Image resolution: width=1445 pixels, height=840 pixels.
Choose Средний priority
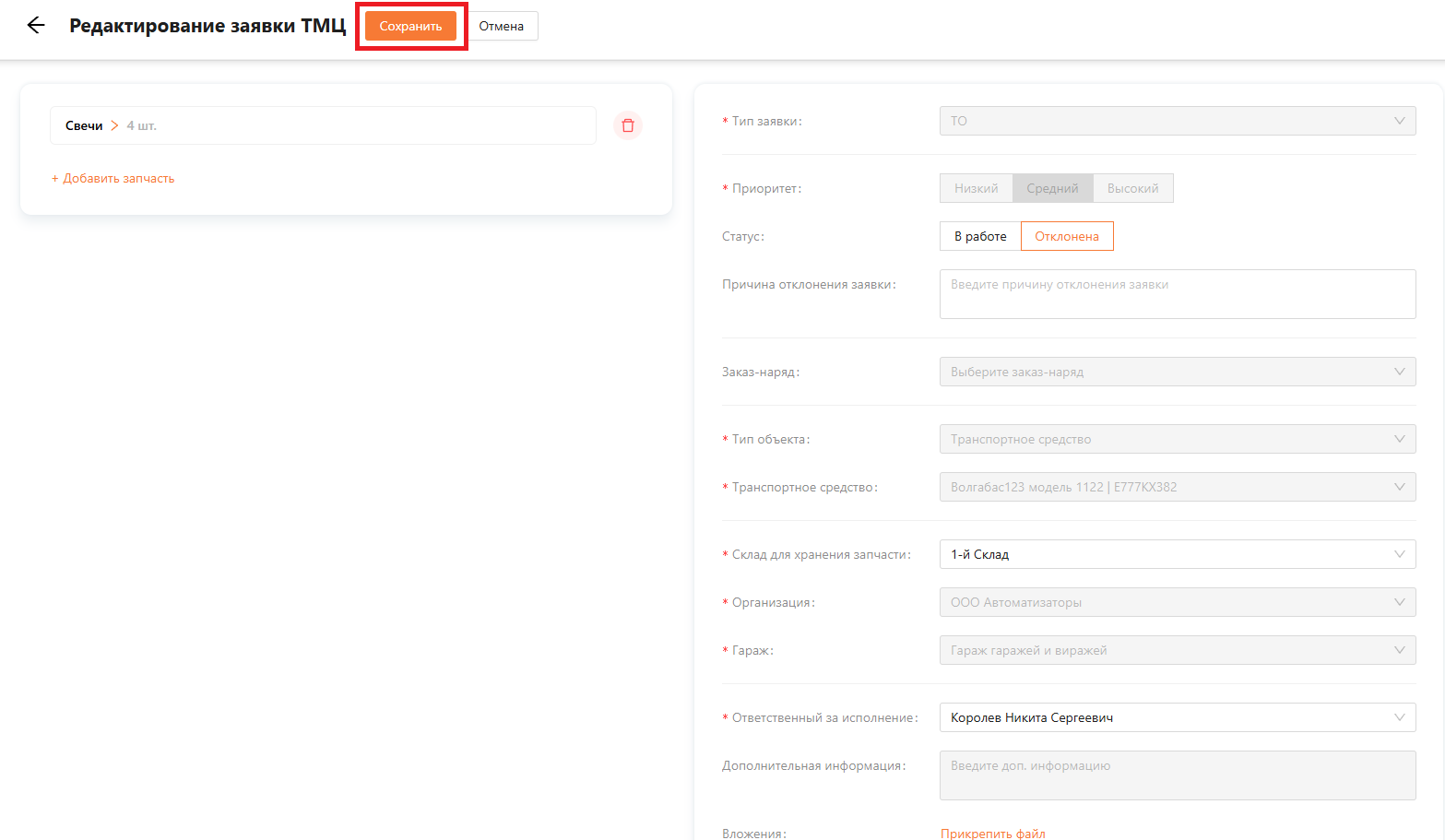click(x=1052, y=188)
